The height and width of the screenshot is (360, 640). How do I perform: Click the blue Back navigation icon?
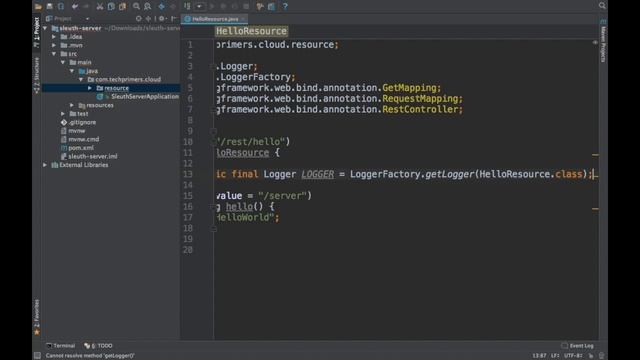tap(162, 6)
